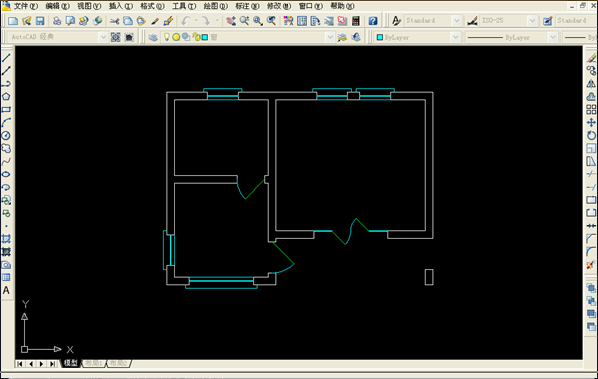The width and height of the screenshot is (598, 379).
Task: Select the Erase modify tool
Action: coord(591,58)
